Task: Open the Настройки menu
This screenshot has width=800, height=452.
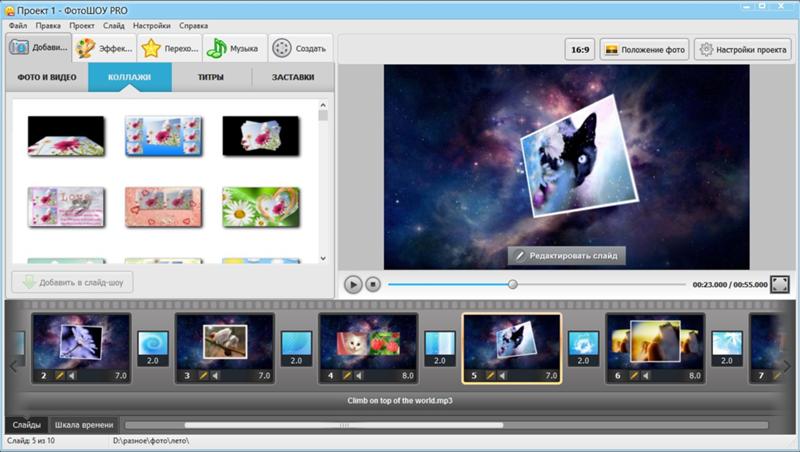Action: 152,26
